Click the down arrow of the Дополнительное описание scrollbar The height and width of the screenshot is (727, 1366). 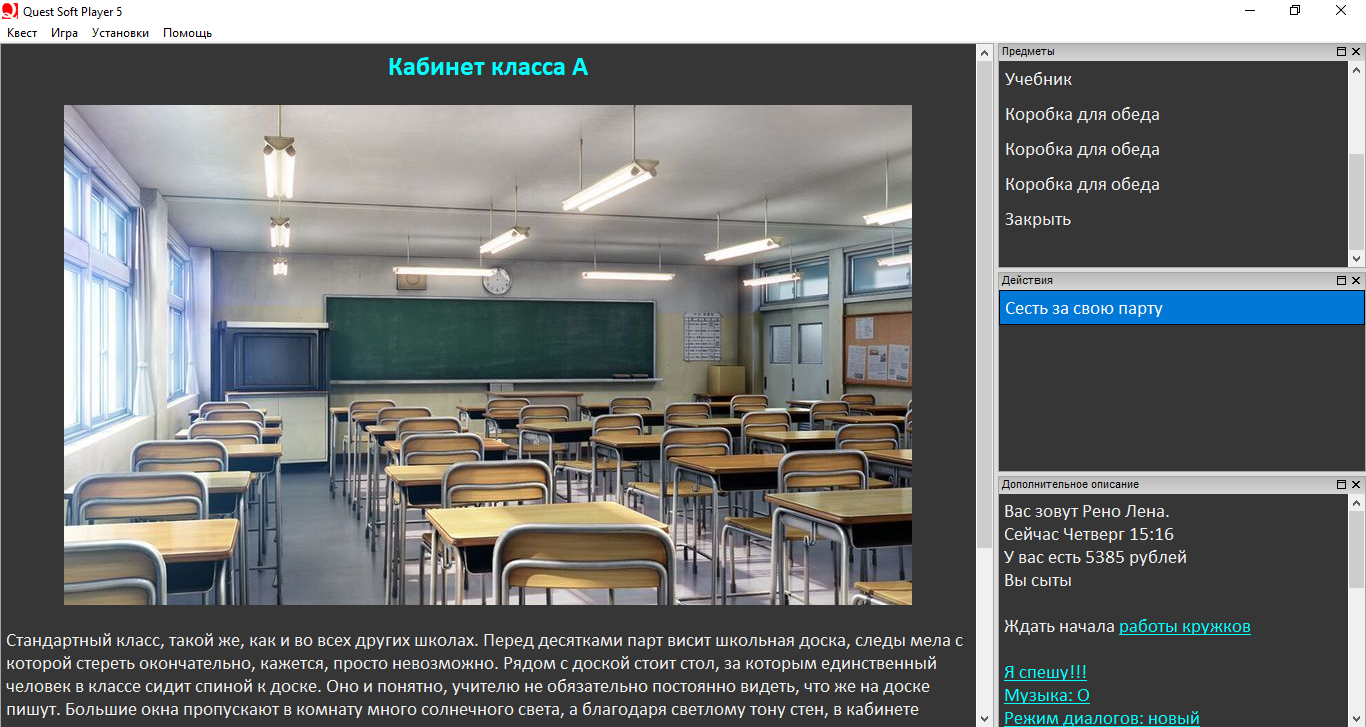[x=1356, y=718]
